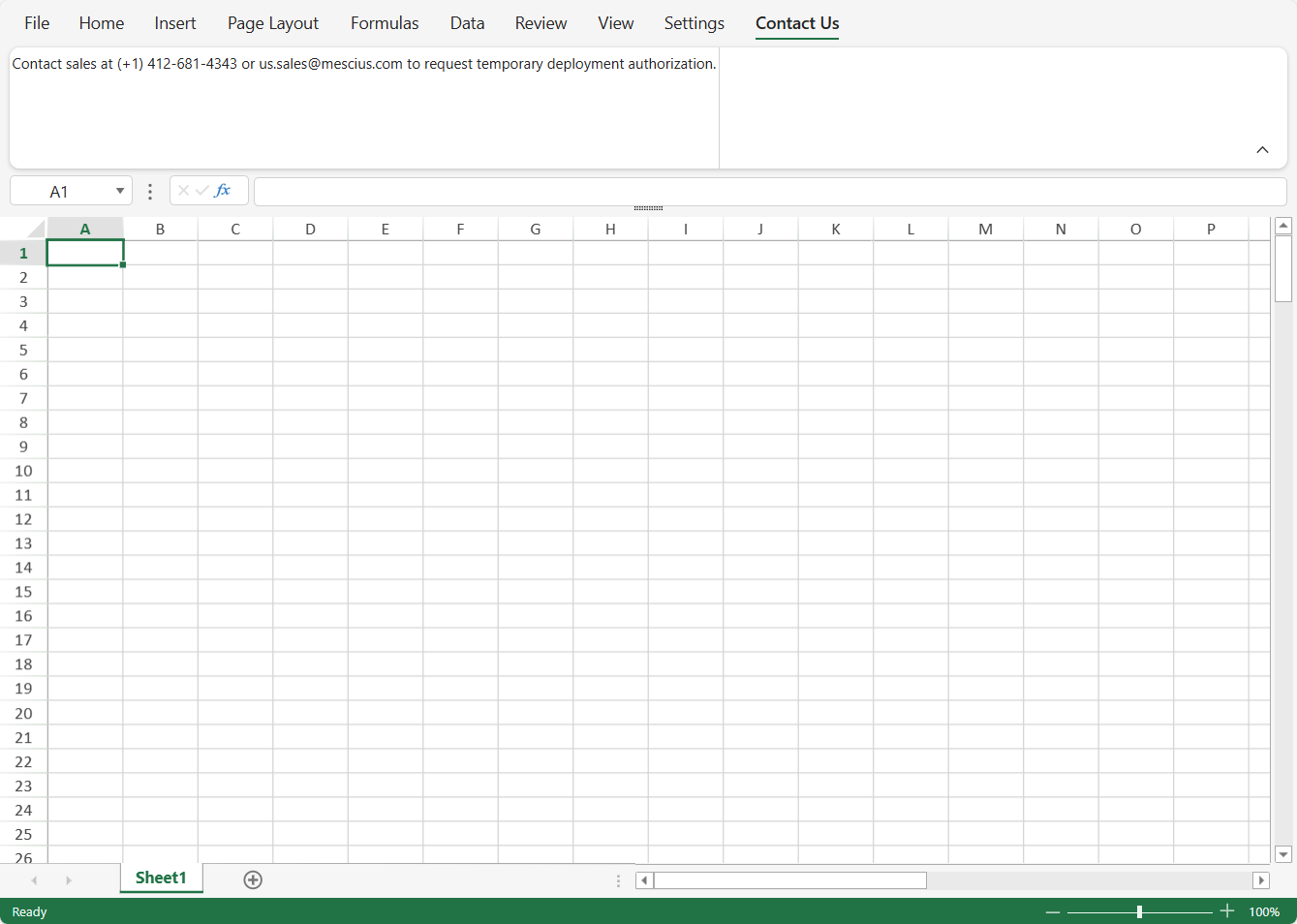Click the zoom slider handle
The height and width of the screenshot is (924, 1297).
pyautogui.click(x=1139, y=912)
